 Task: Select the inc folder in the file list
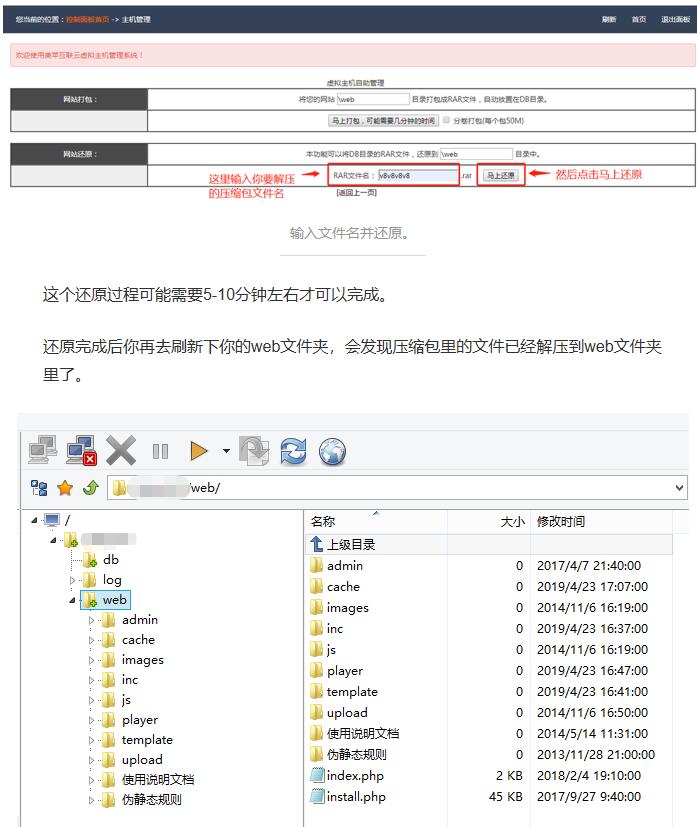pyautogui.click(x=335, y=629)
